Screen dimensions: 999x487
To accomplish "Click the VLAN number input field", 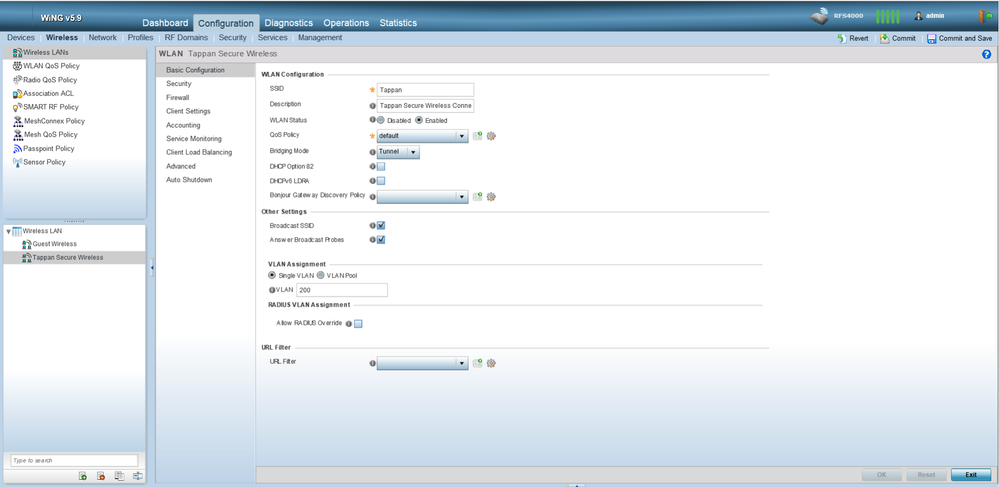I will 341,290.
